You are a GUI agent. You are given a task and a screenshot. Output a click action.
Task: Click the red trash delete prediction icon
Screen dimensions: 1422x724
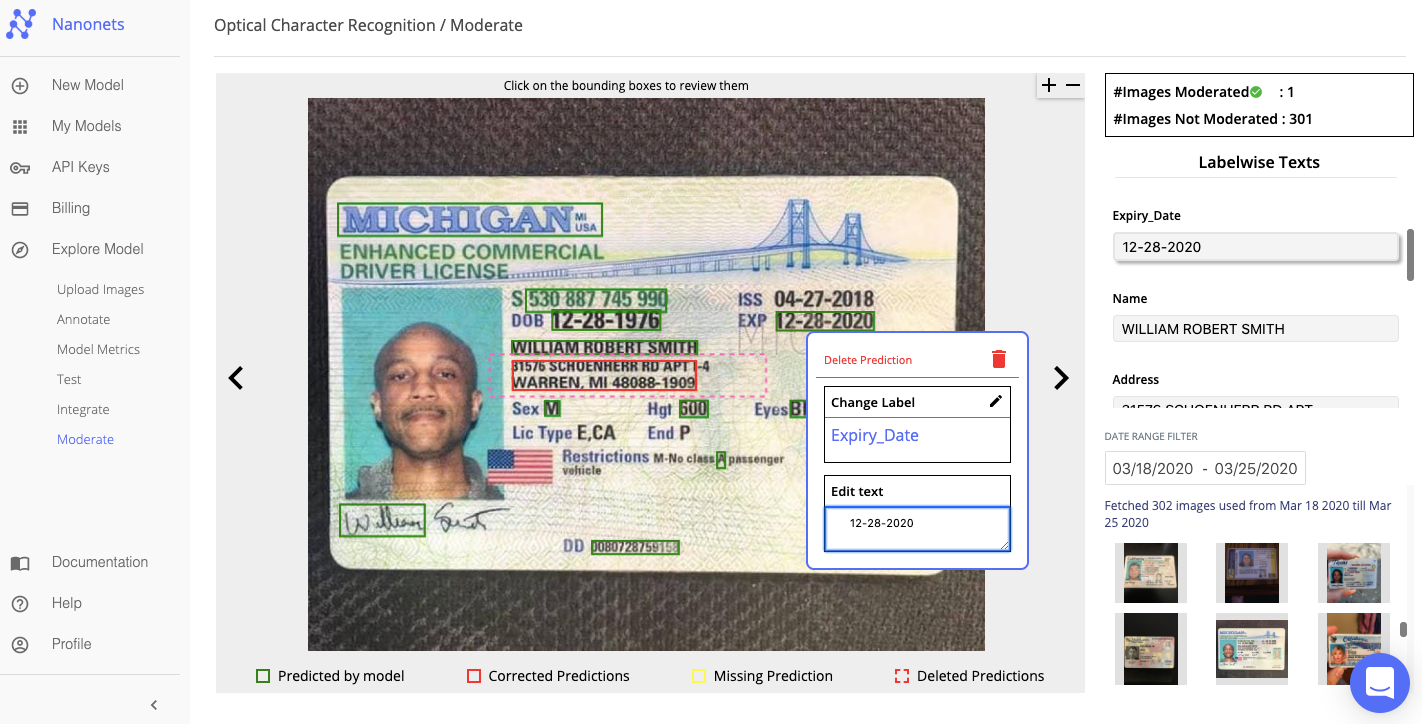(x=998, y=359)
